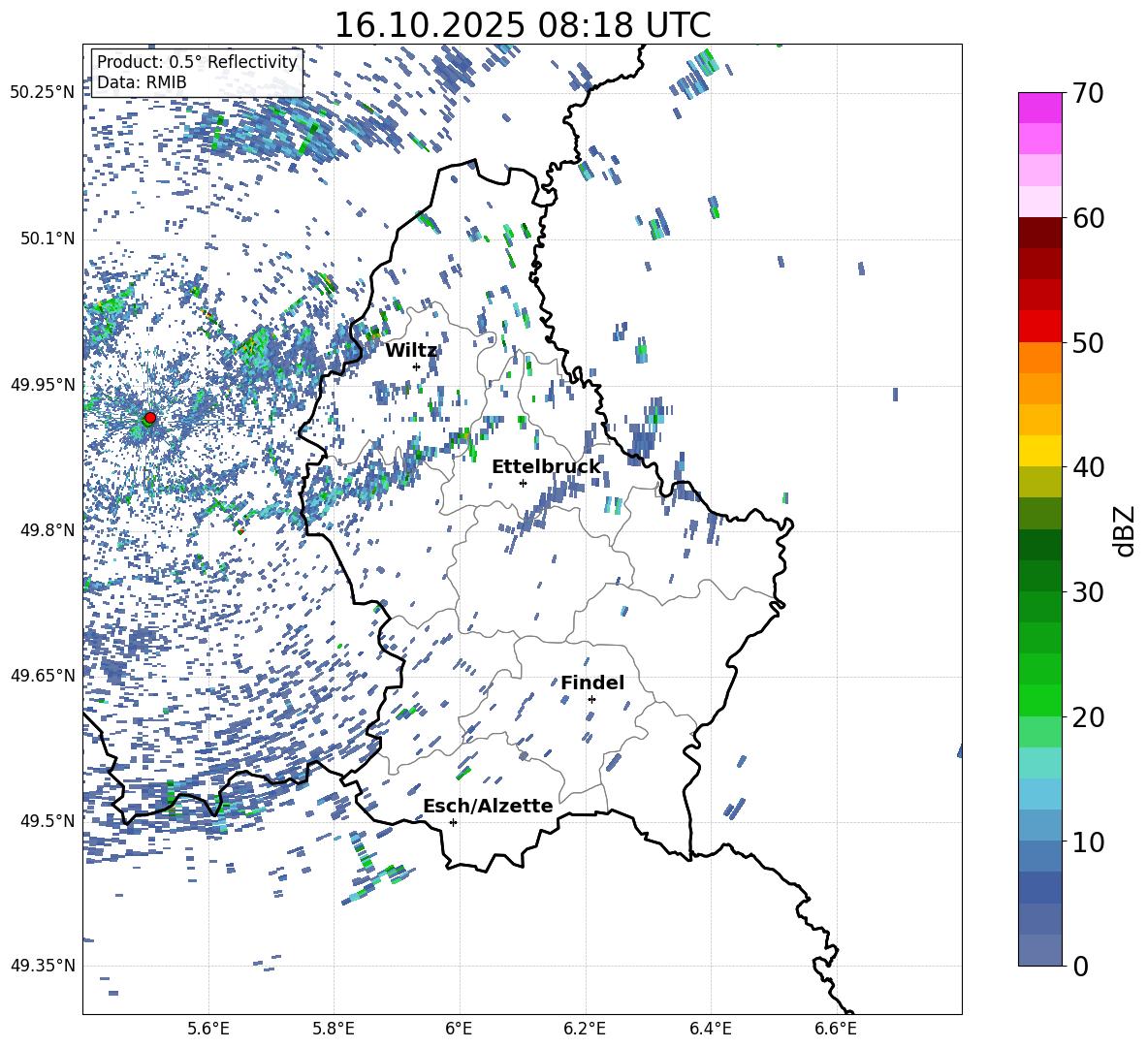Click the 40 colorbar tick label
Viewport: 1148px width, 1048px height.
[1088, 467]
